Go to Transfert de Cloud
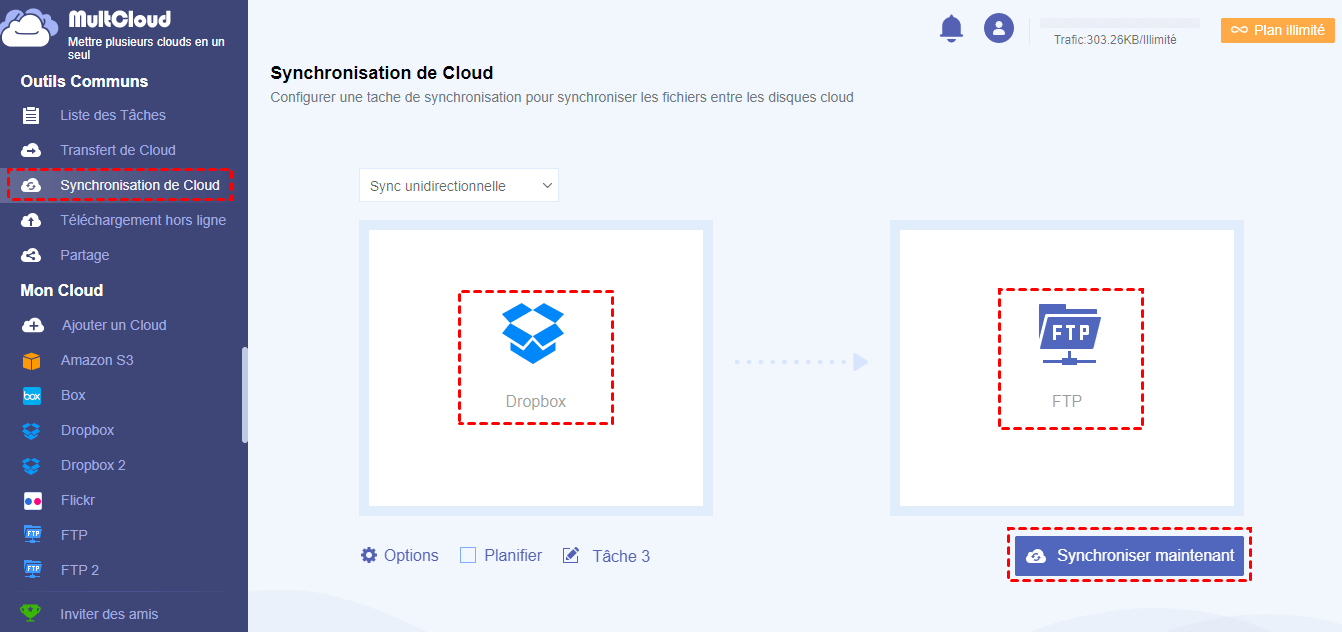The height and width of the screenshot is (632, 1342). click(x=118, y=150)
